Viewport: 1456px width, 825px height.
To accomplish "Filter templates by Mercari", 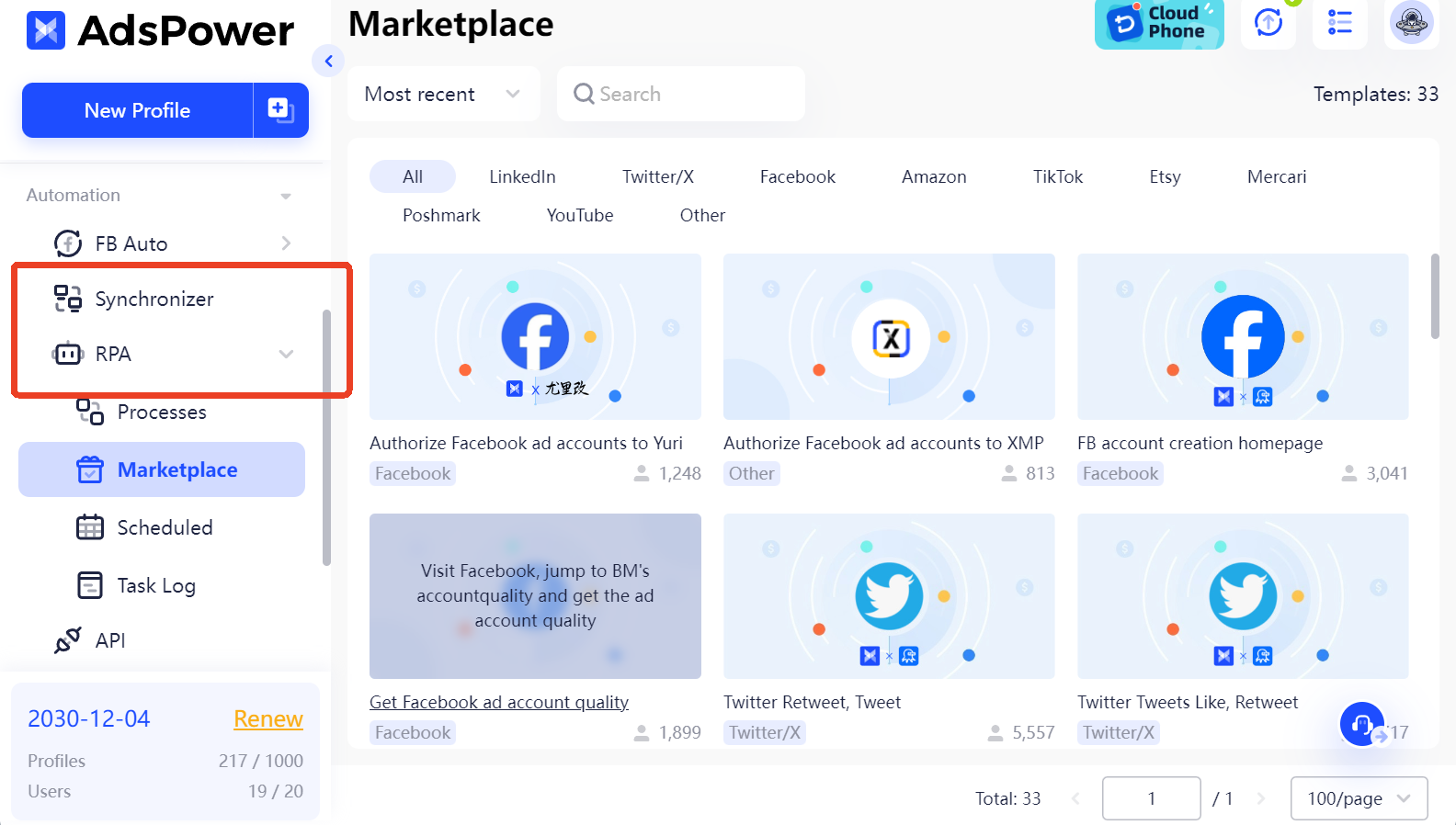I will click(1277, 176).
